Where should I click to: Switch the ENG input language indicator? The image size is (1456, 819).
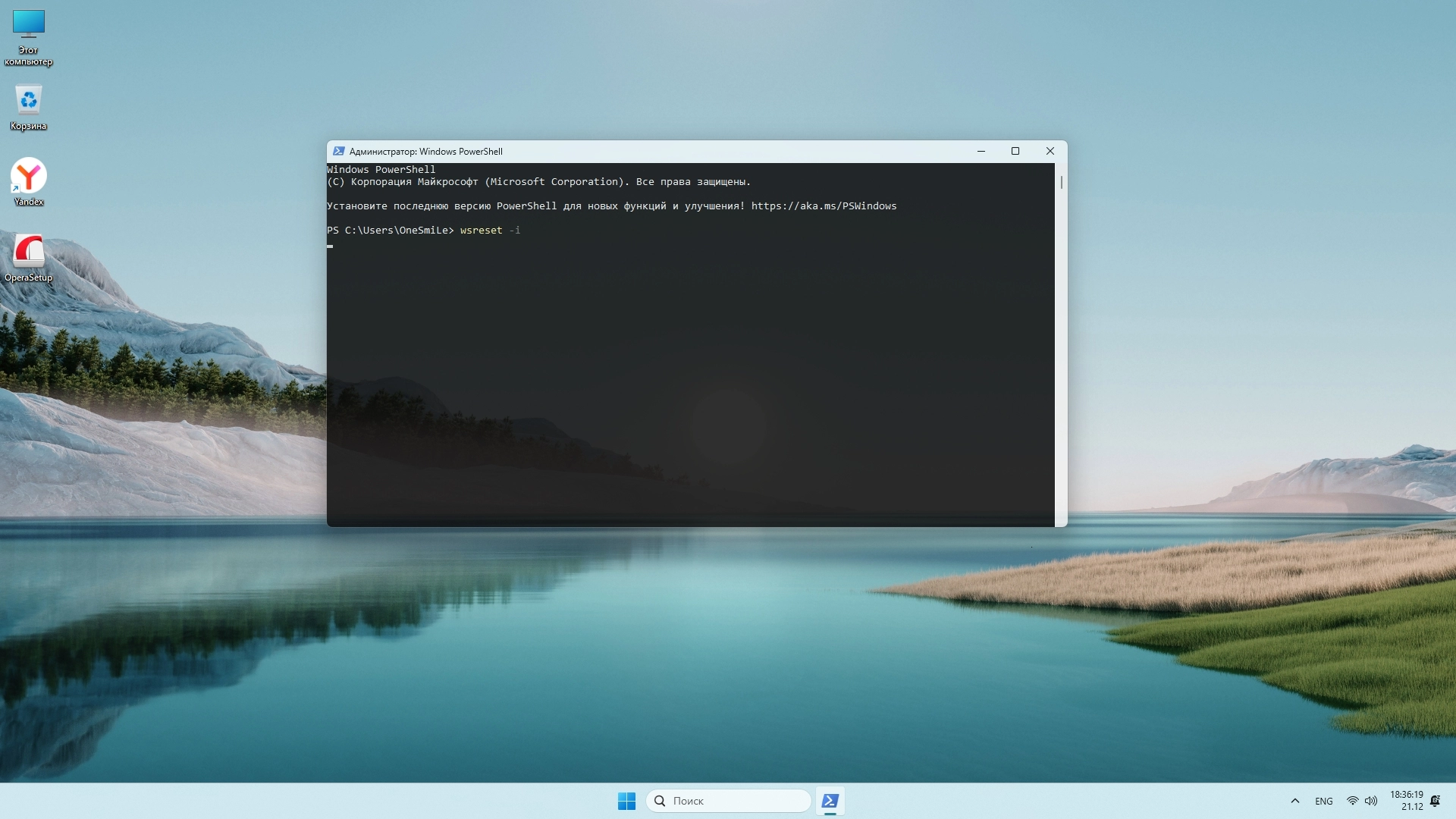pyautogui.click(x=1323, y=801)
